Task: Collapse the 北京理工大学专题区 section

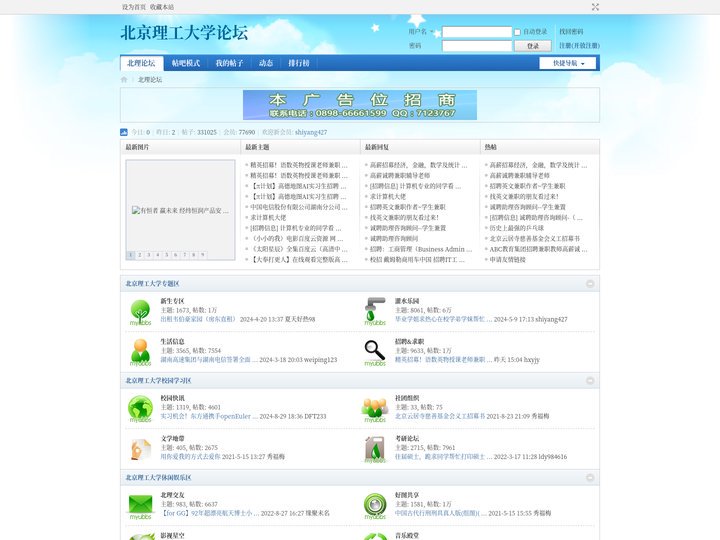Action: pos(590,284)
